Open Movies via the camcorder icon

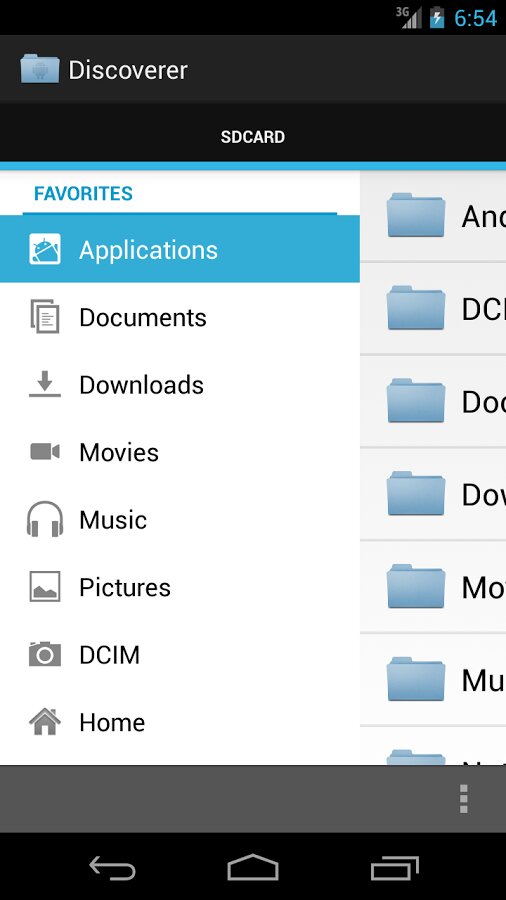click(x=45, y=452)
